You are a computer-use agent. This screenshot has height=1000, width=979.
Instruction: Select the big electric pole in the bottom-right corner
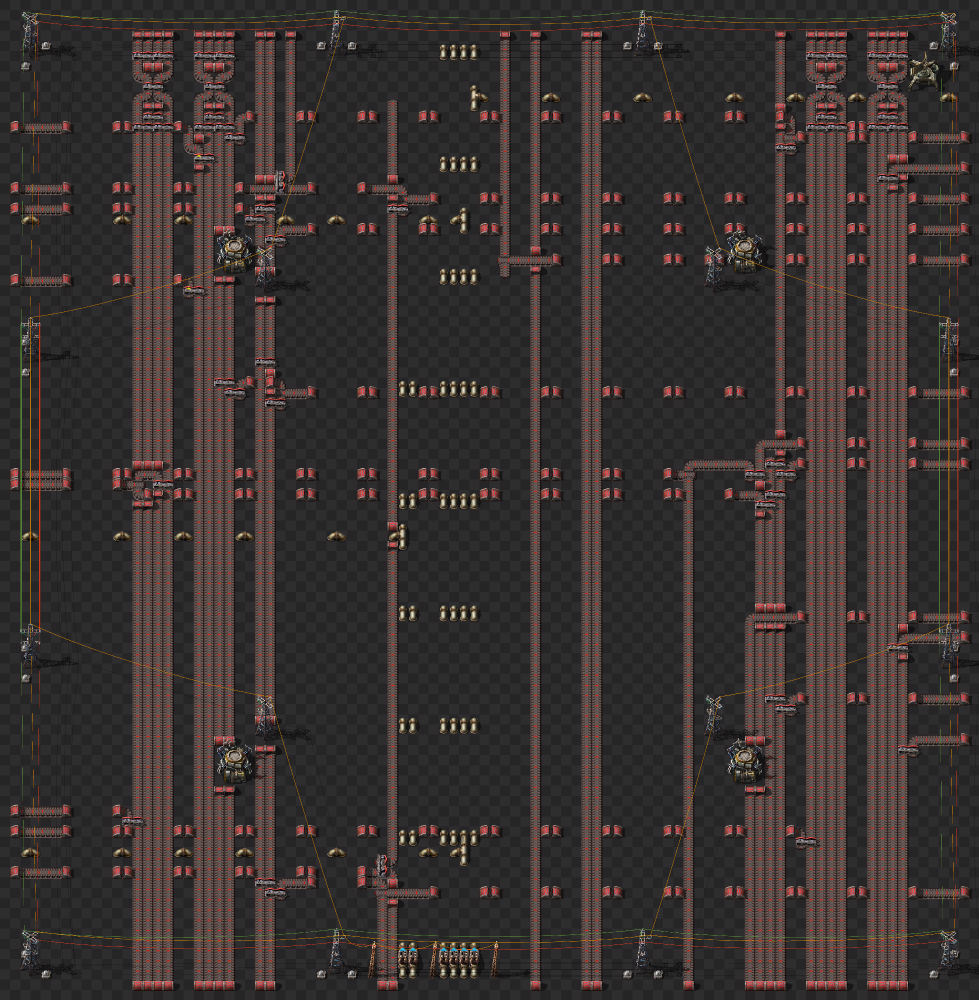pos(948,950)
